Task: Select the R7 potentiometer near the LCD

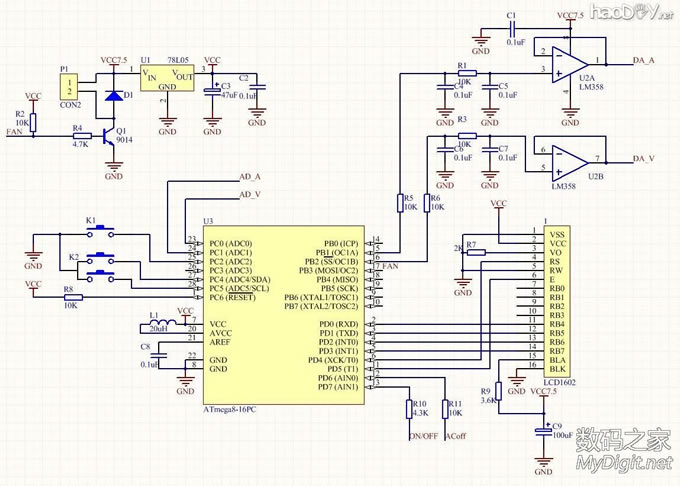Action: coord(467,250)
